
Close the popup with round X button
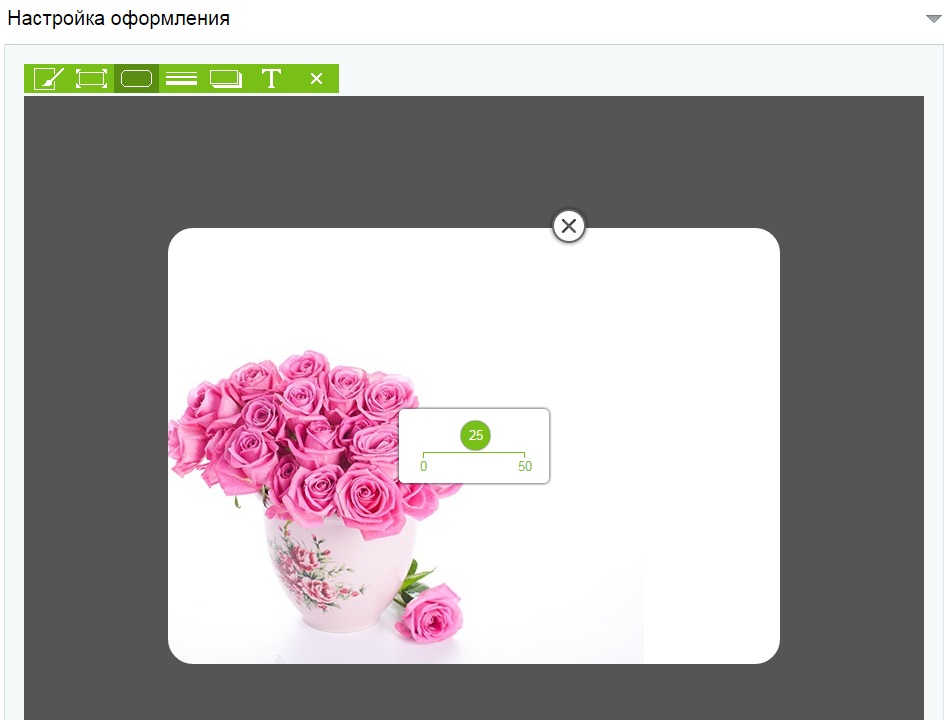569,227
